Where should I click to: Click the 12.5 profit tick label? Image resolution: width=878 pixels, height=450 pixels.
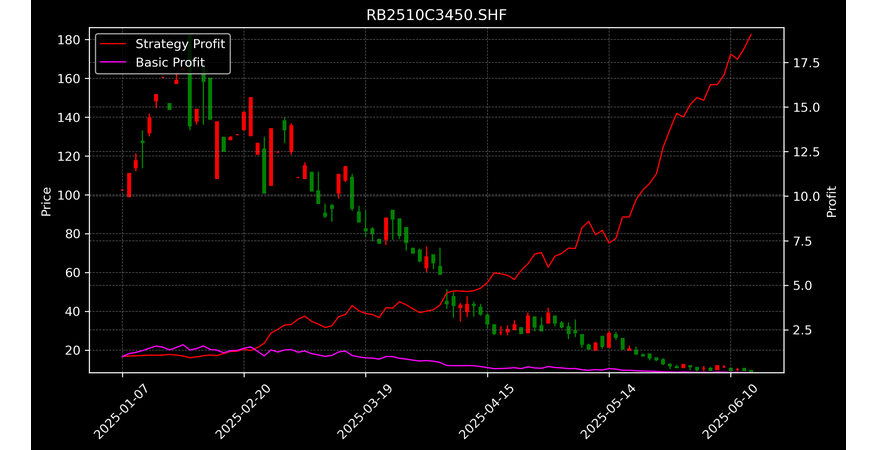point(804,152)
